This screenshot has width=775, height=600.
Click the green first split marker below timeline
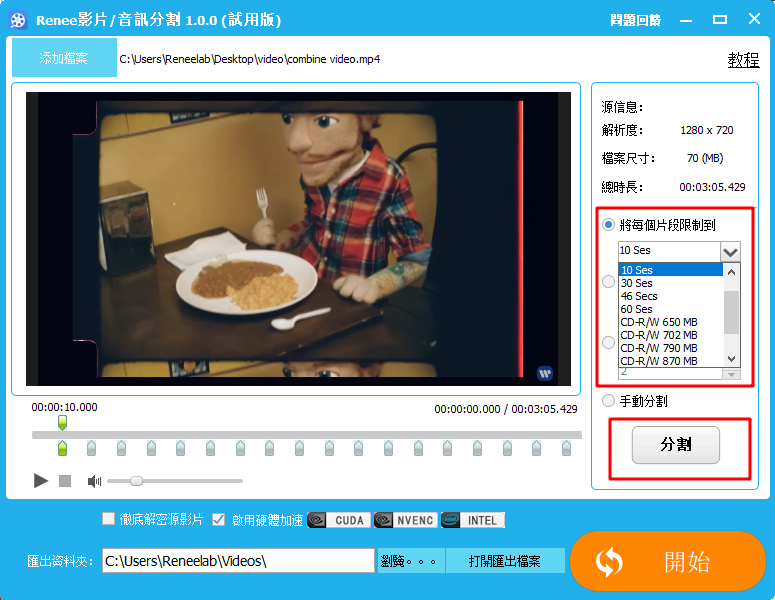[62, 448]
